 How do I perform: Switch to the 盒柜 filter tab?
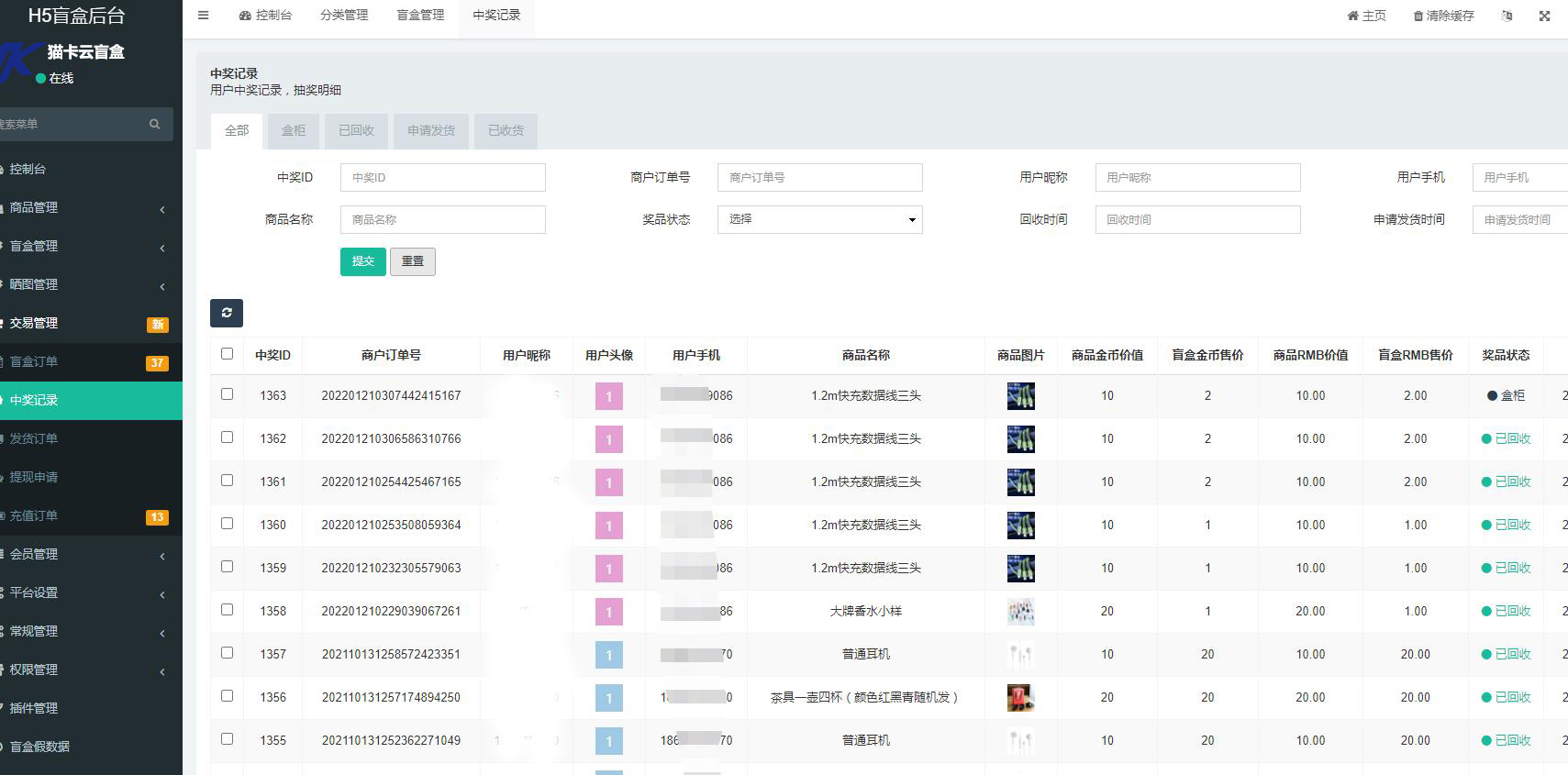coord(294,131)
